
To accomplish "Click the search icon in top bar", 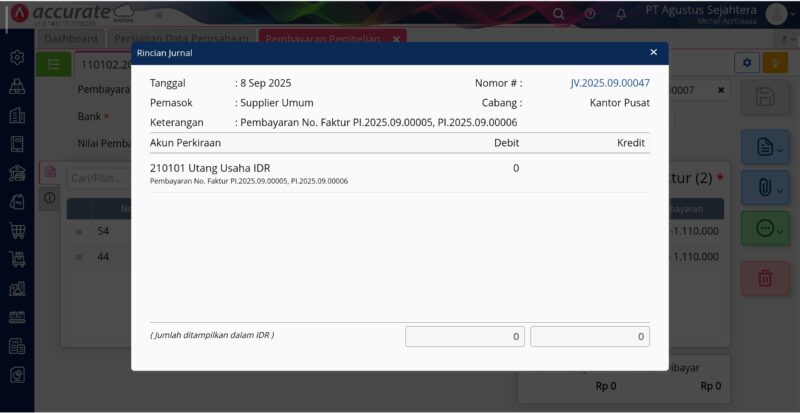I will (x=559, y=13).
